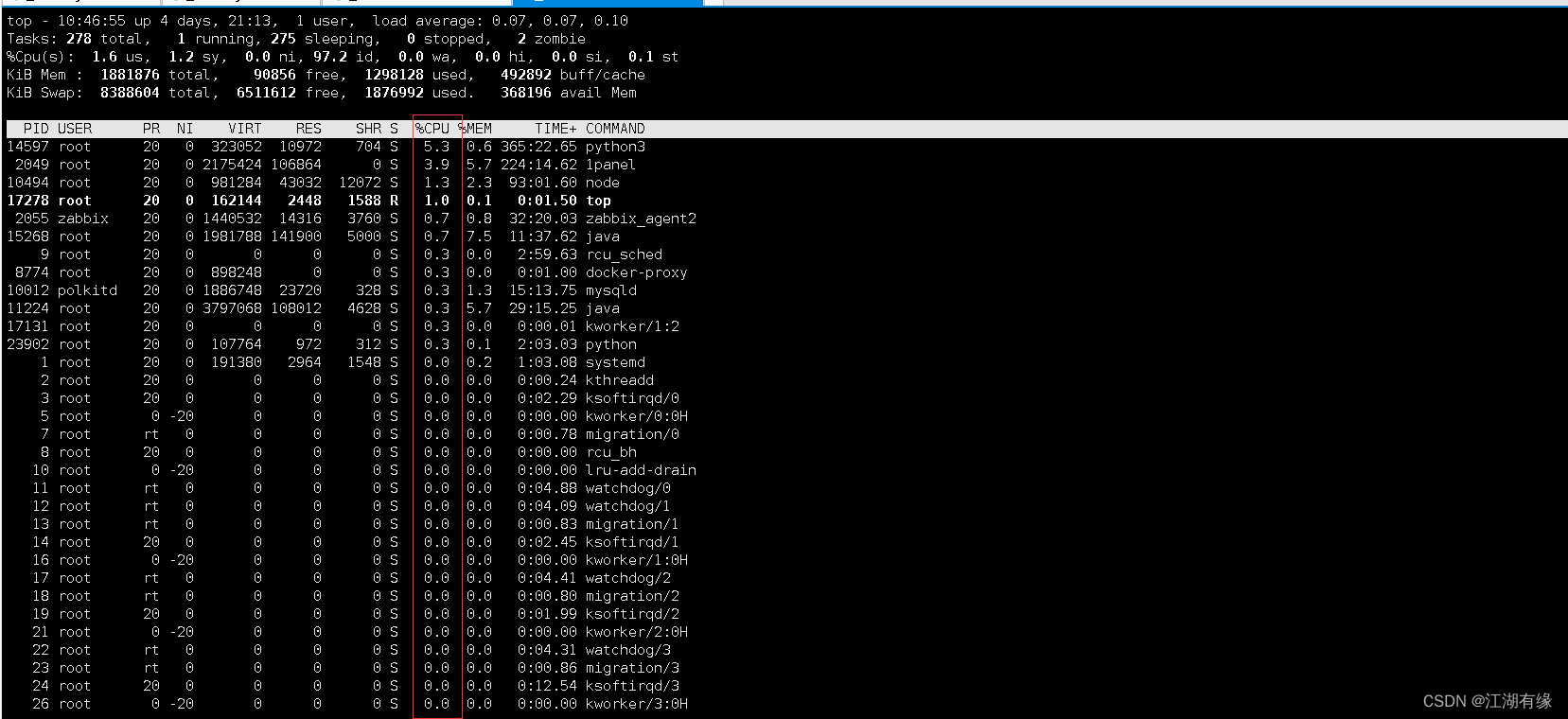Select the kworker/3:0H command name

coord(637,704)
